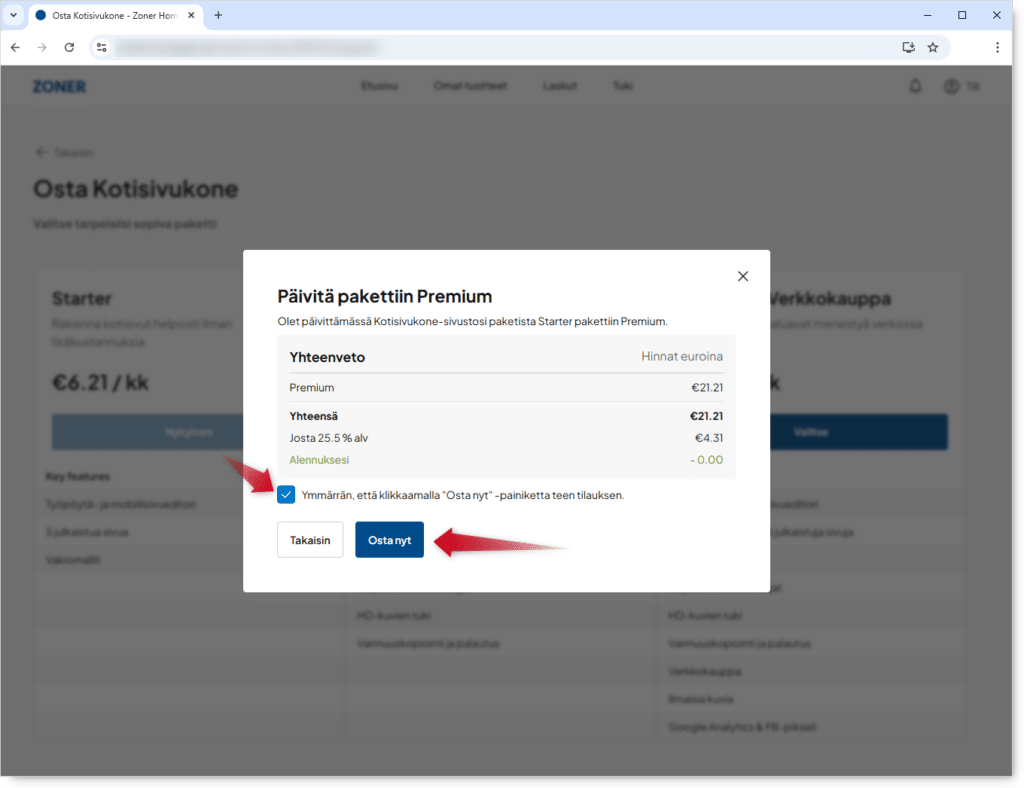Click the install app icon in address bar
The height and width of the screenshot is (788, 1024).
tap(908, 47)
